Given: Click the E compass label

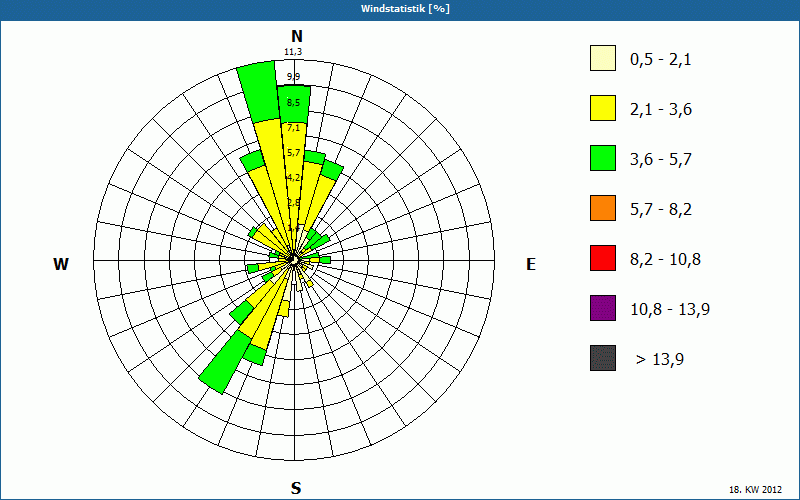Looking at the screenshot, I should (531, 264).
